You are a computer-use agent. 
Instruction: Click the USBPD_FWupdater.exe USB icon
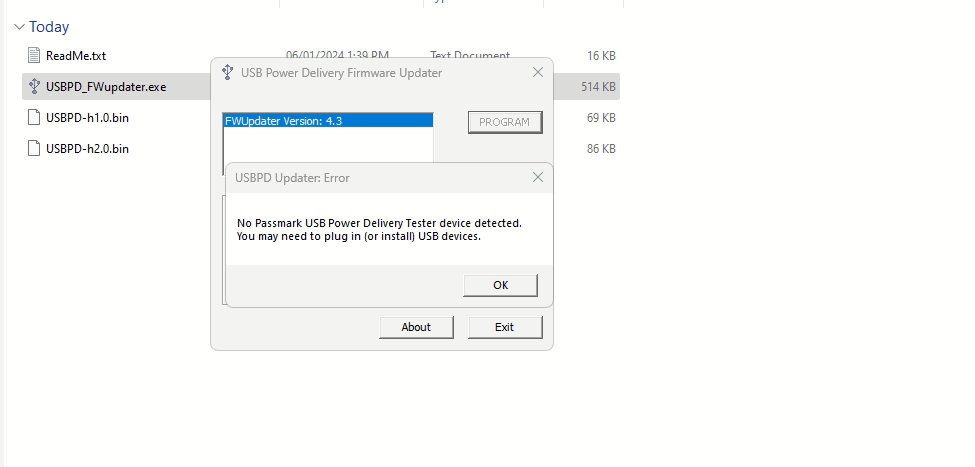(34, 86)
